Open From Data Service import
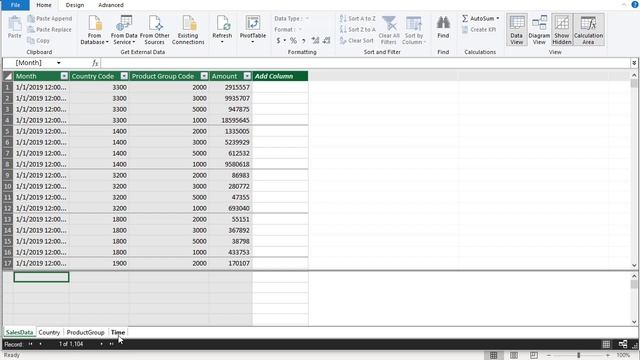Image resolution: width=640 pixels, height=360 pixels. [x=124, y=30]
